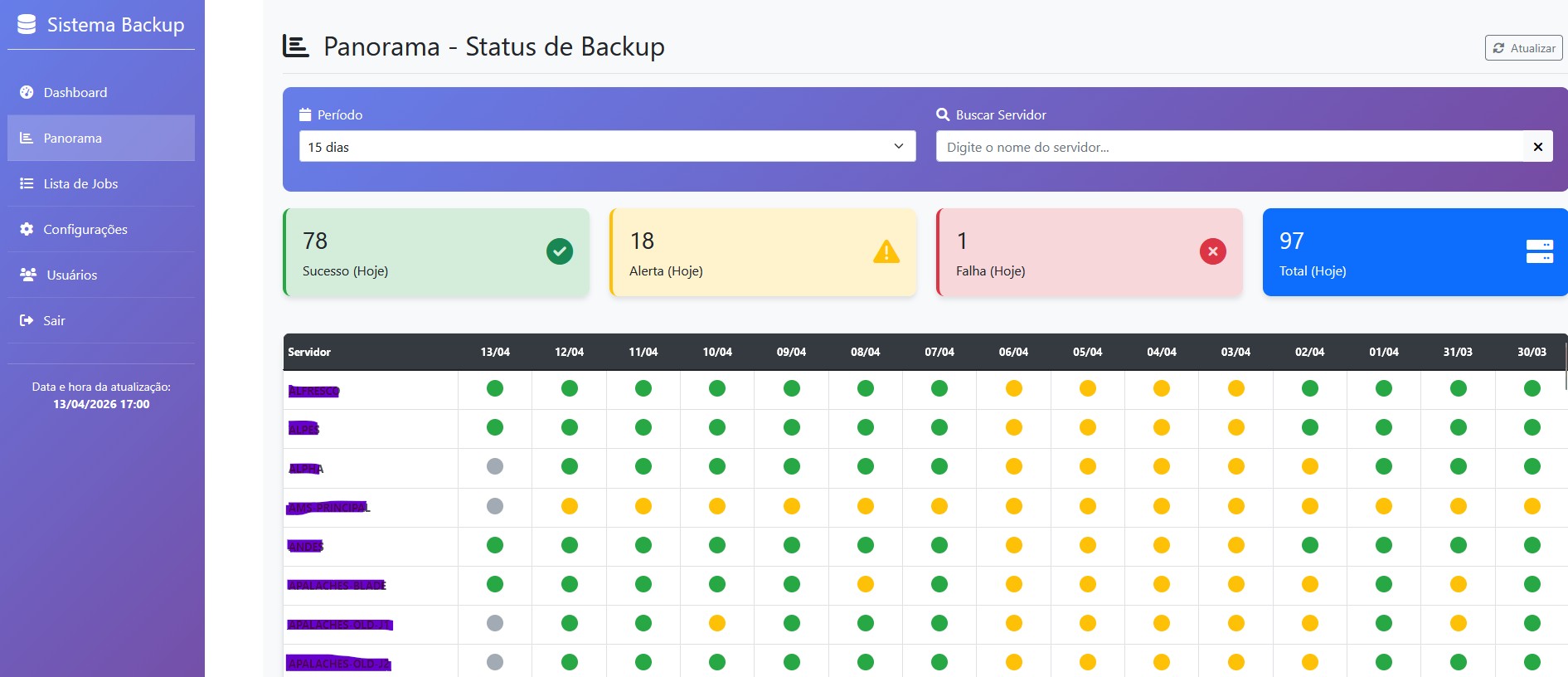Click the server icon on Total card
Viewport: 1568px width, 677px height.
[1540, 251]
